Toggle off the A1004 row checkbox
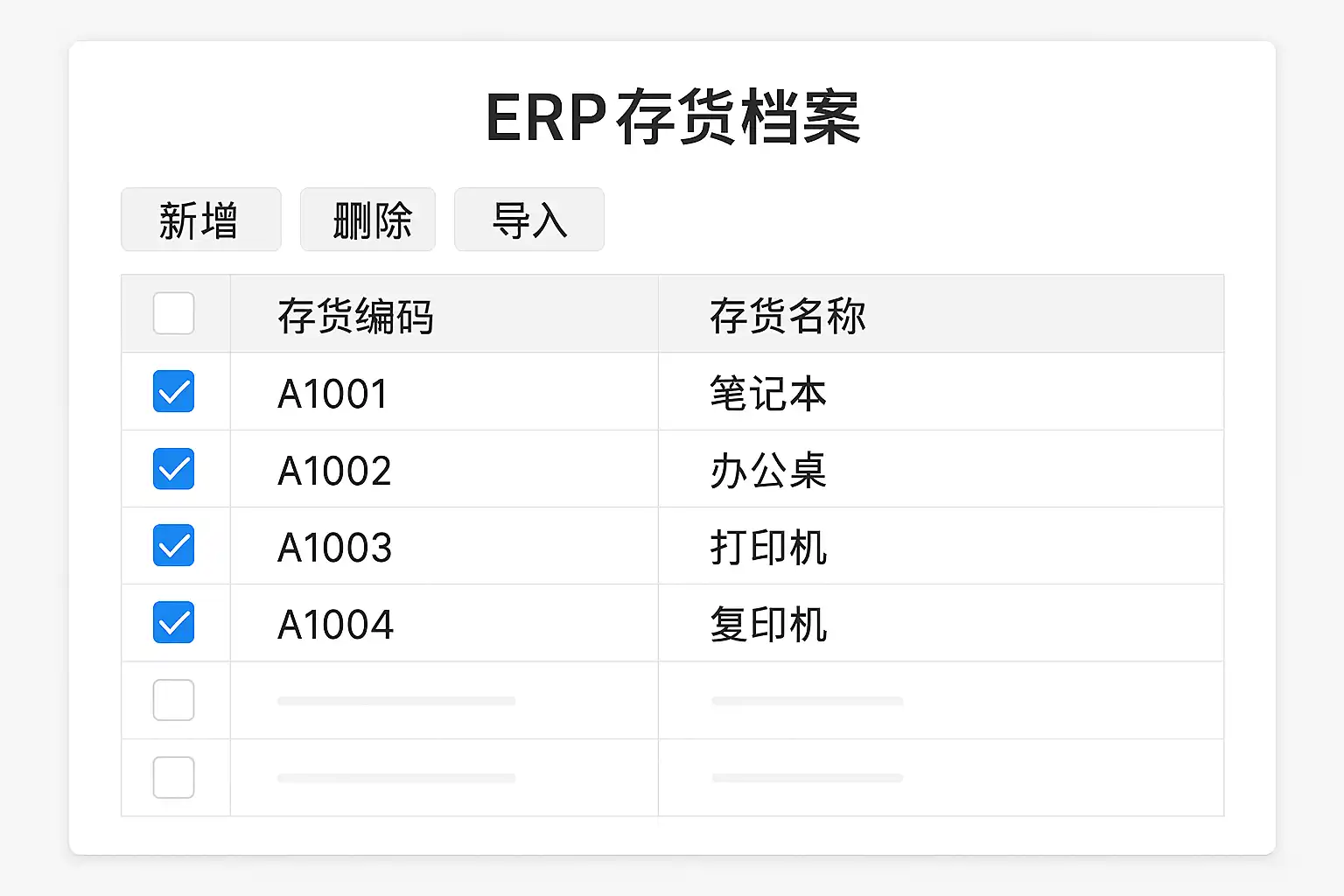Viewport: 1344px width, 896px height. click(x=173, y=623)
